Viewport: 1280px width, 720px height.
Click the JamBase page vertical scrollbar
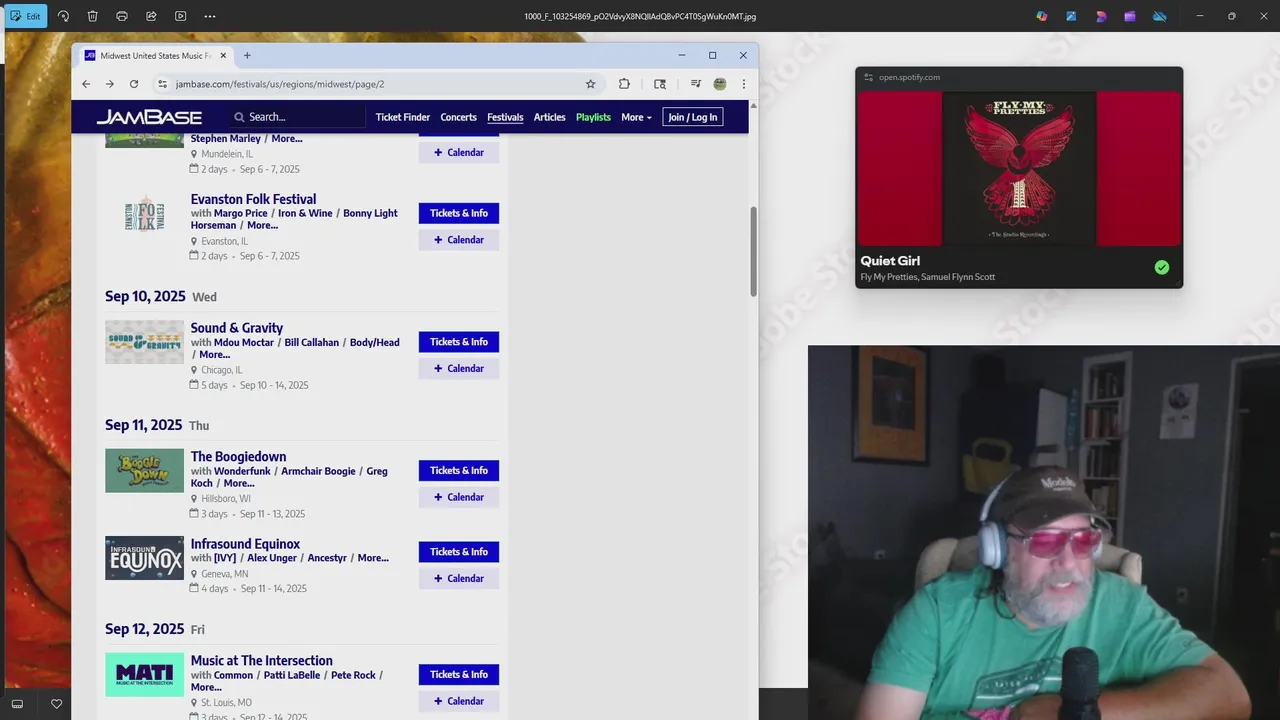coord(753,251)
